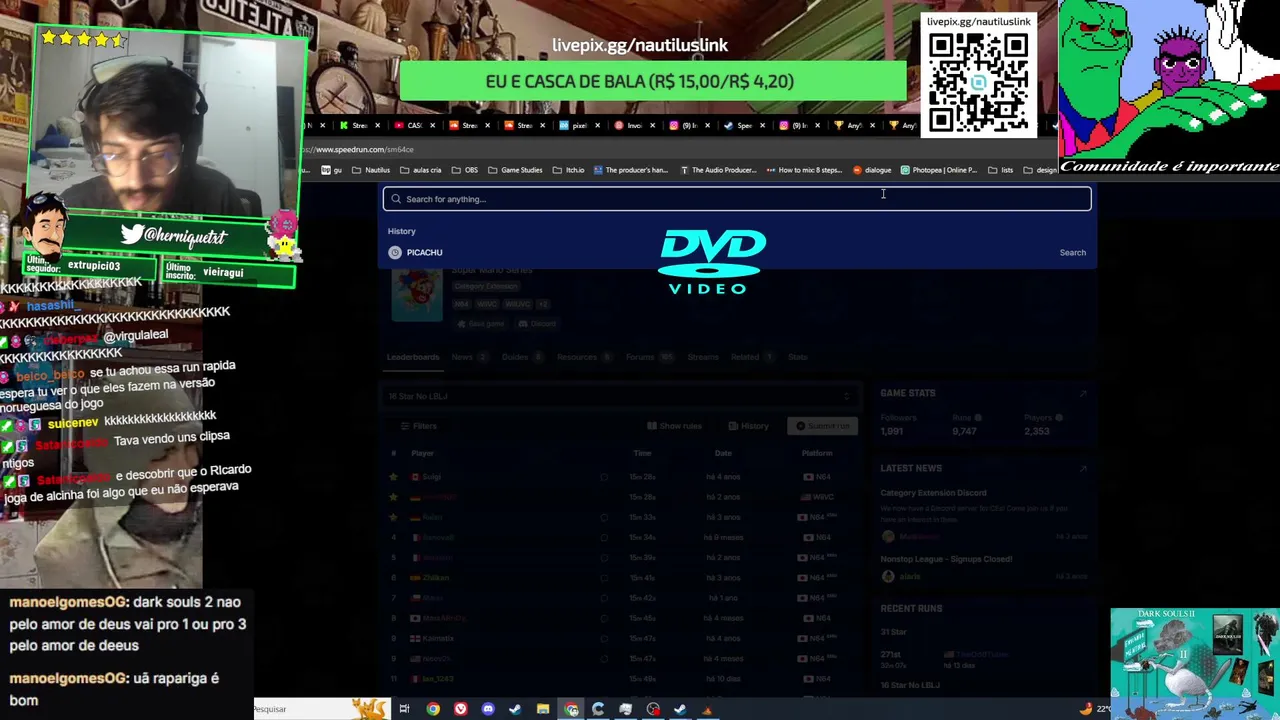Open File Explorer from the taskbar
The image size is (1280, 720).
[x=543, y=709]
